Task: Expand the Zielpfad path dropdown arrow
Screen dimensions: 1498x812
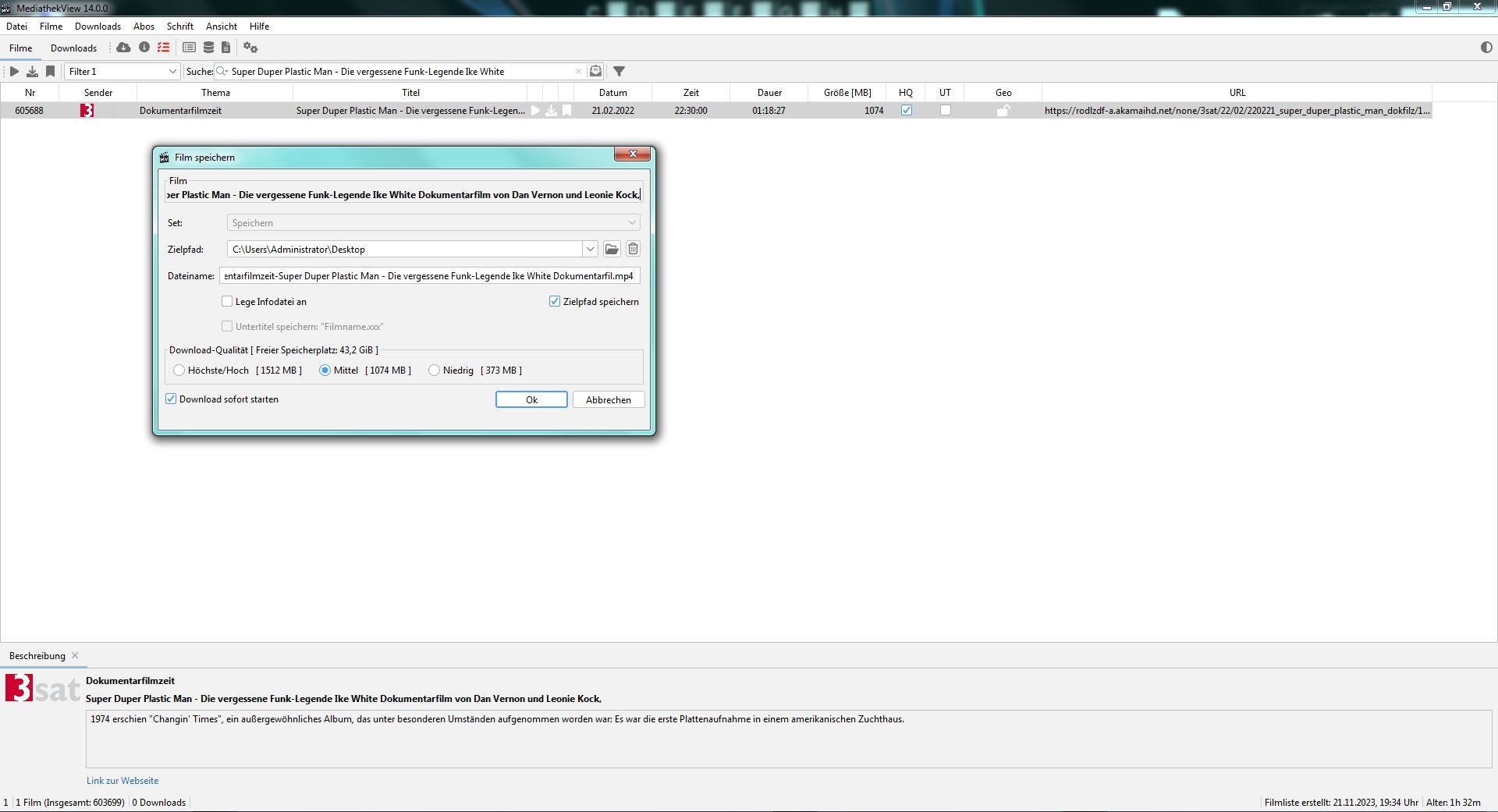Action: coord(590,250)
